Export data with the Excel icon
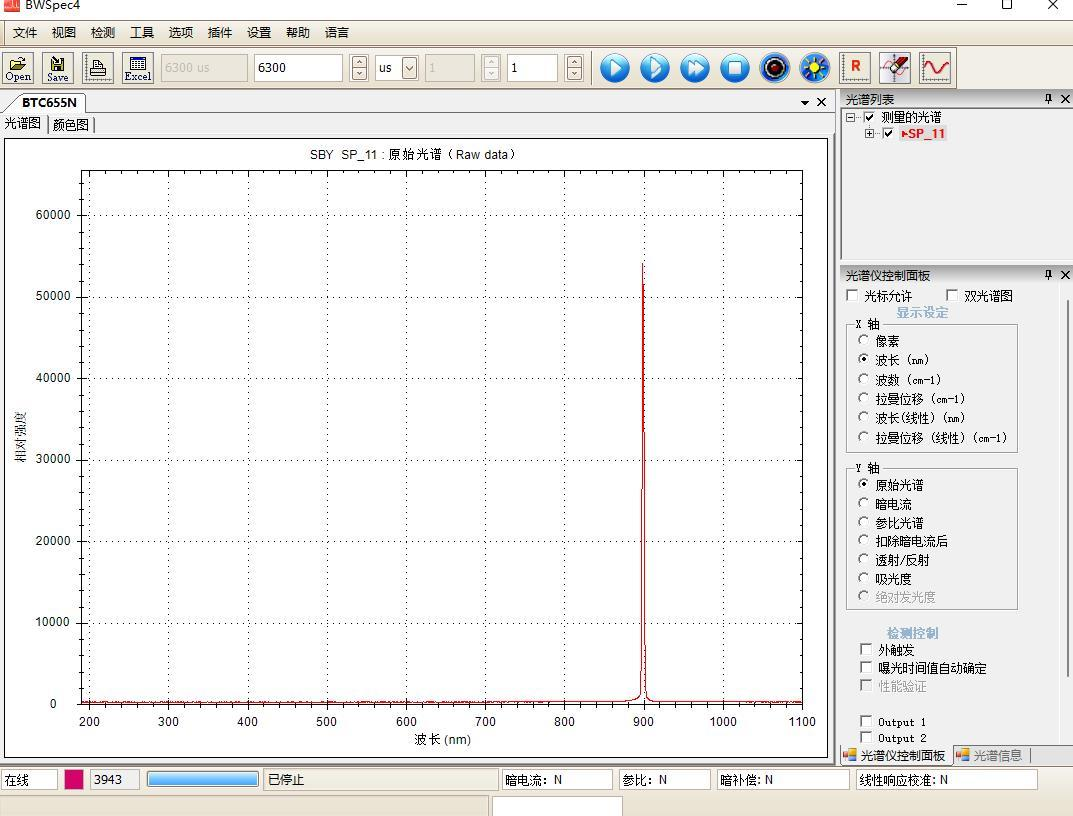This screenshot has height=816, width=1073. click(138, 68)
